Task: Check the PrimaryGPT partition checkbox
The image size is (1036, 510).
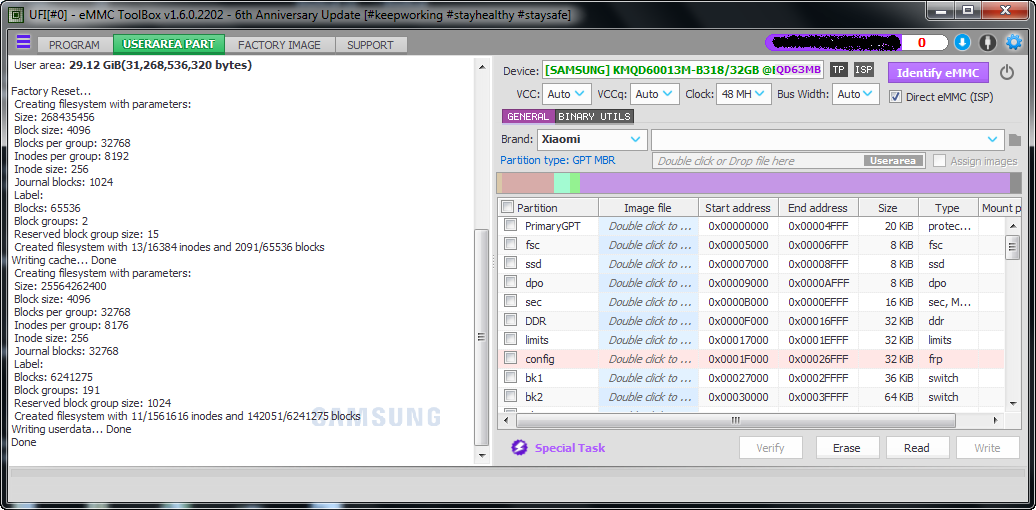Action: [510, 225]
